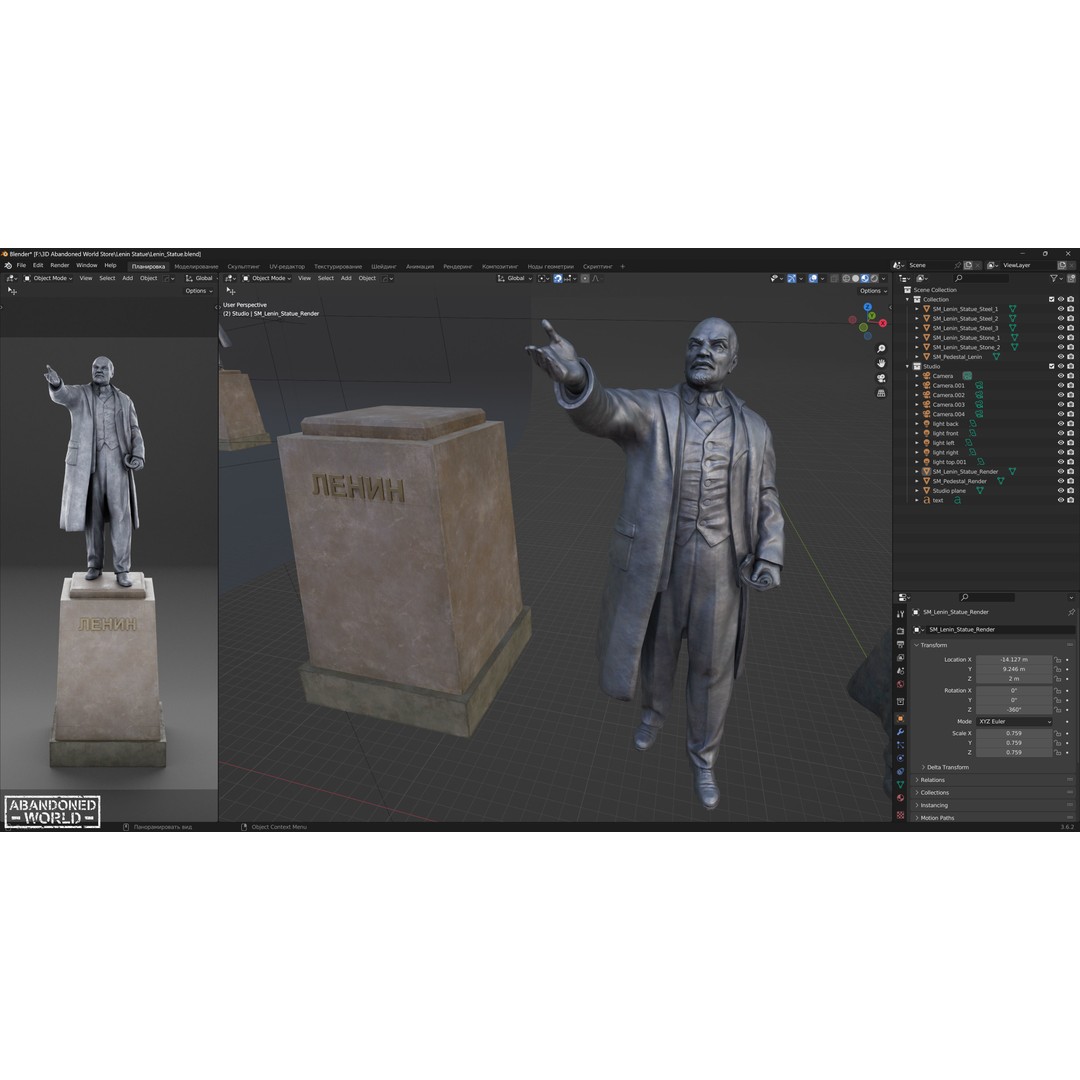The width and height of the screenshot is (1080, 1080).
Task: Switch to rendered viewport shading
Action: coord(874,278)
